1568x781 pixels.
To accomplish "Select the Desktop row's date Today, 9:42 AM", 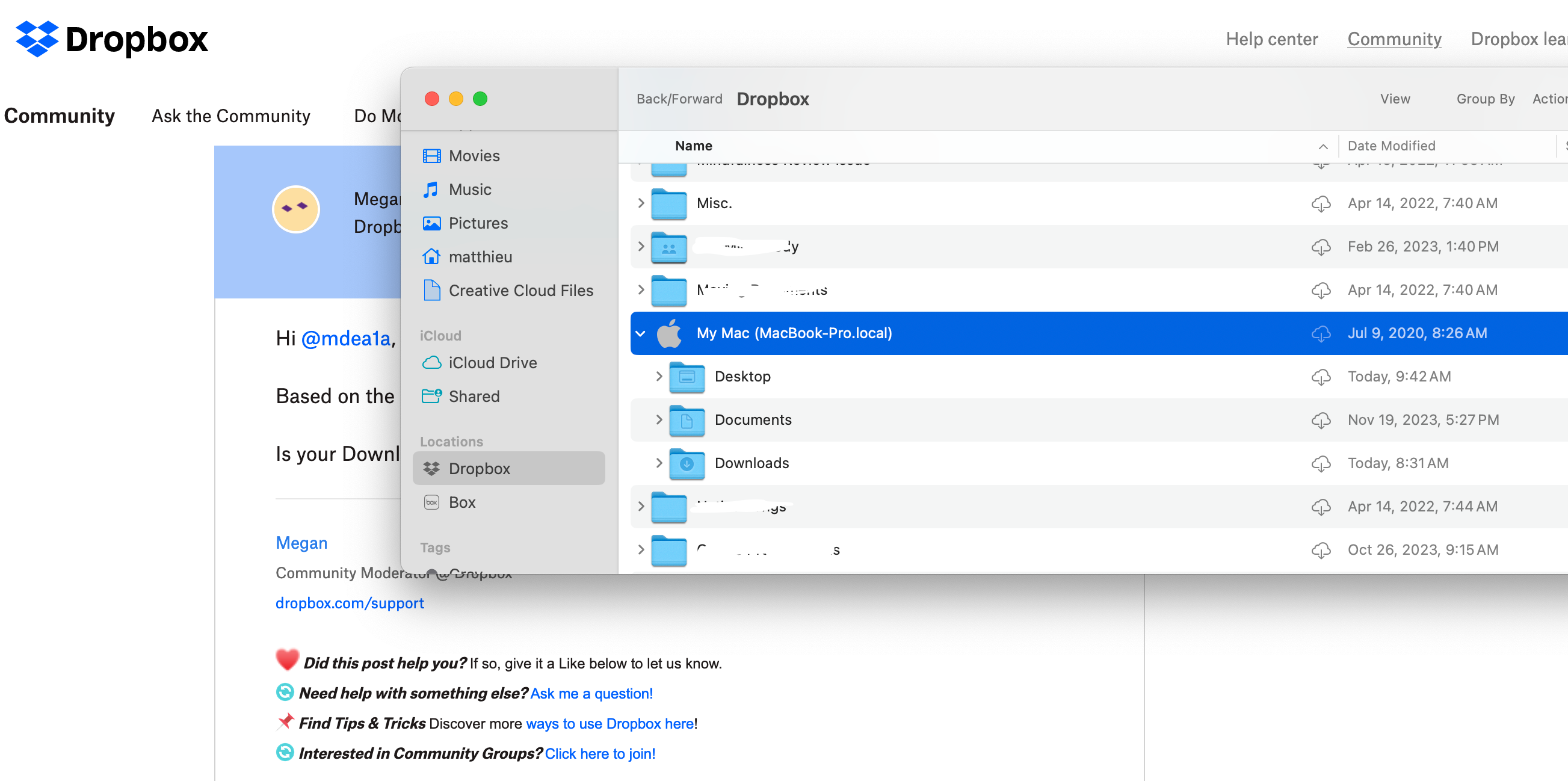I will pos(1399,376).
